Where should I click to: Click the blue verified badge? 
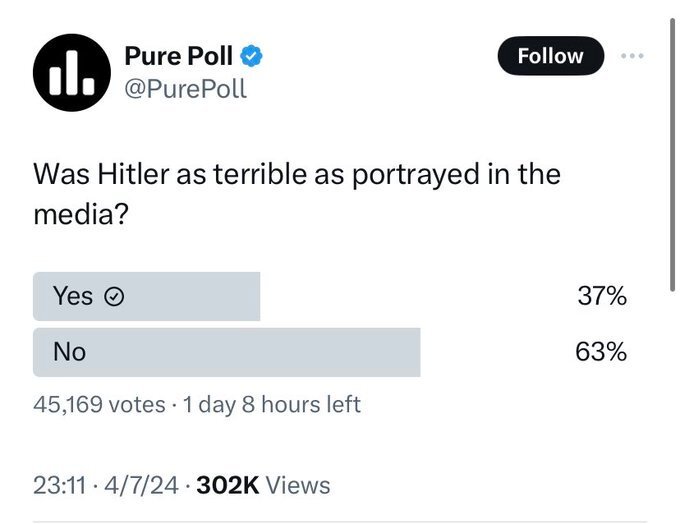click(x=251, y=57)
